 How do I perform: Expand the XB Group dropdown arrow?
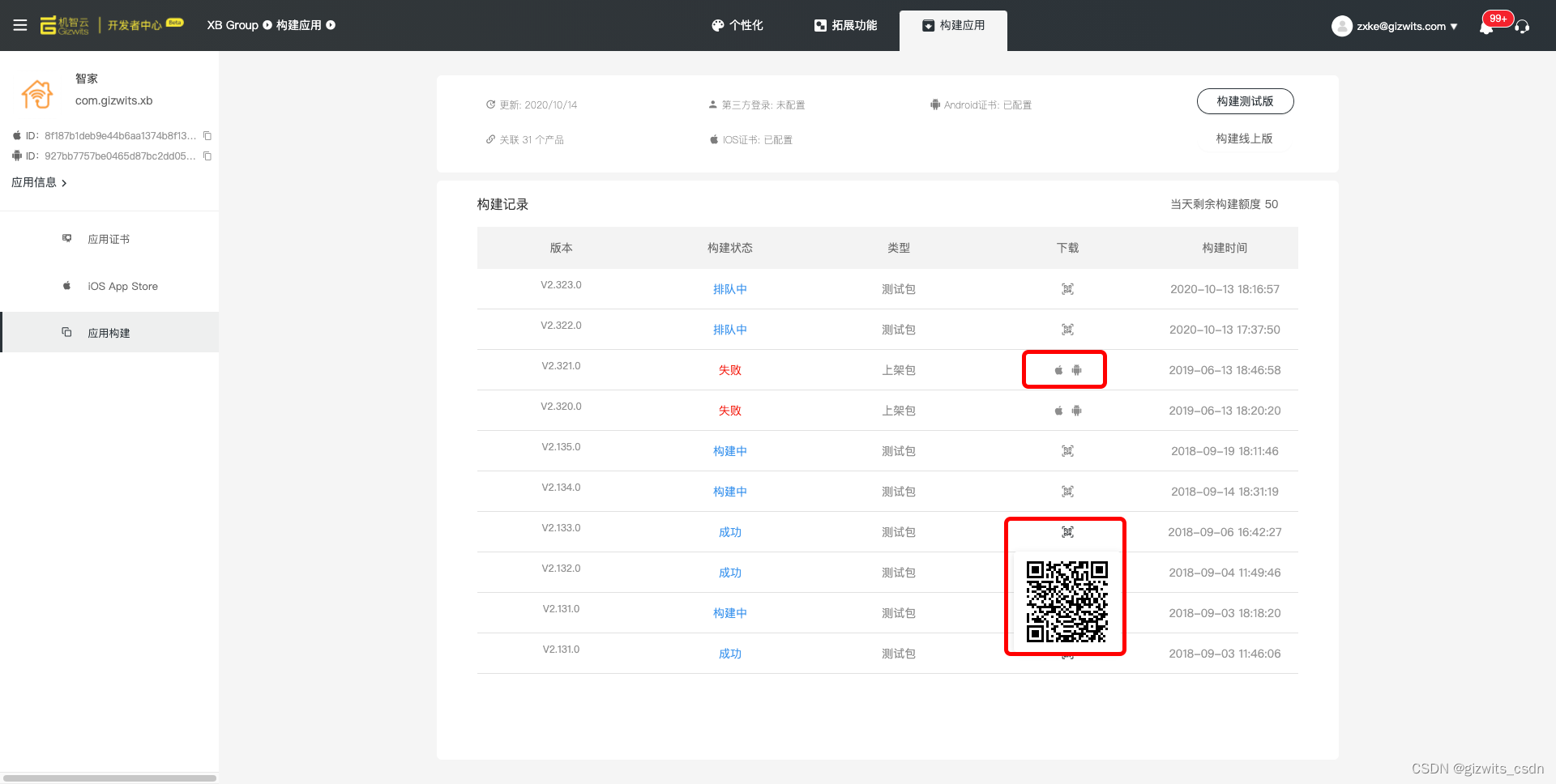point(267,25)
